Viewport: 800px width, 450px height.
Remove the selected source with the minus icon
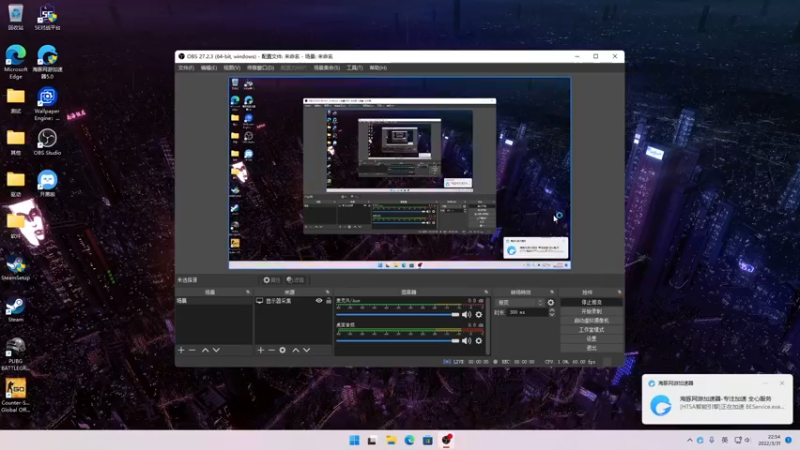(271, 350)
